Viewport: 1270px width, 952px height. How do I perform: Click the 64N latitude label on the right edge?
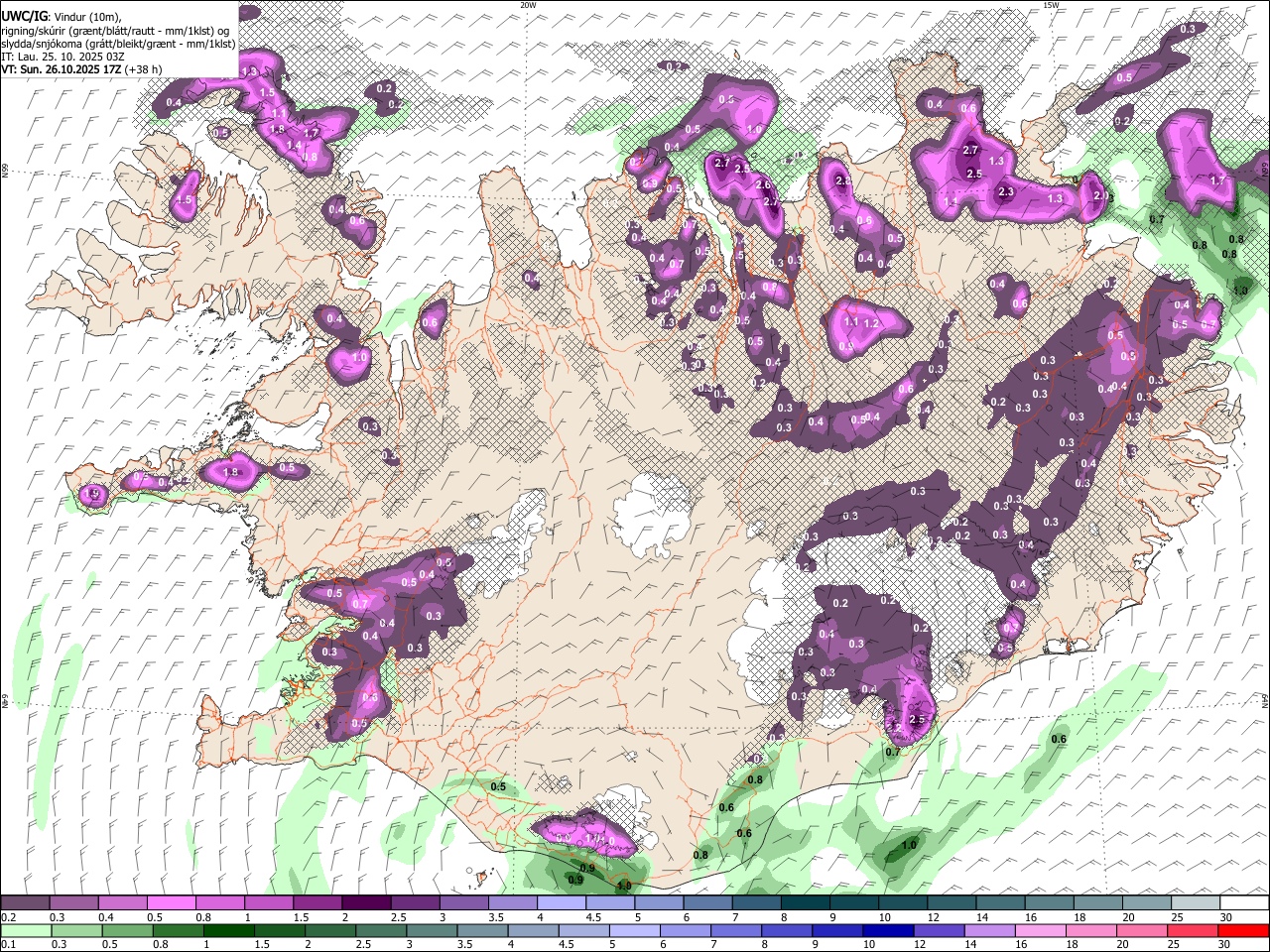point(1265,699)
